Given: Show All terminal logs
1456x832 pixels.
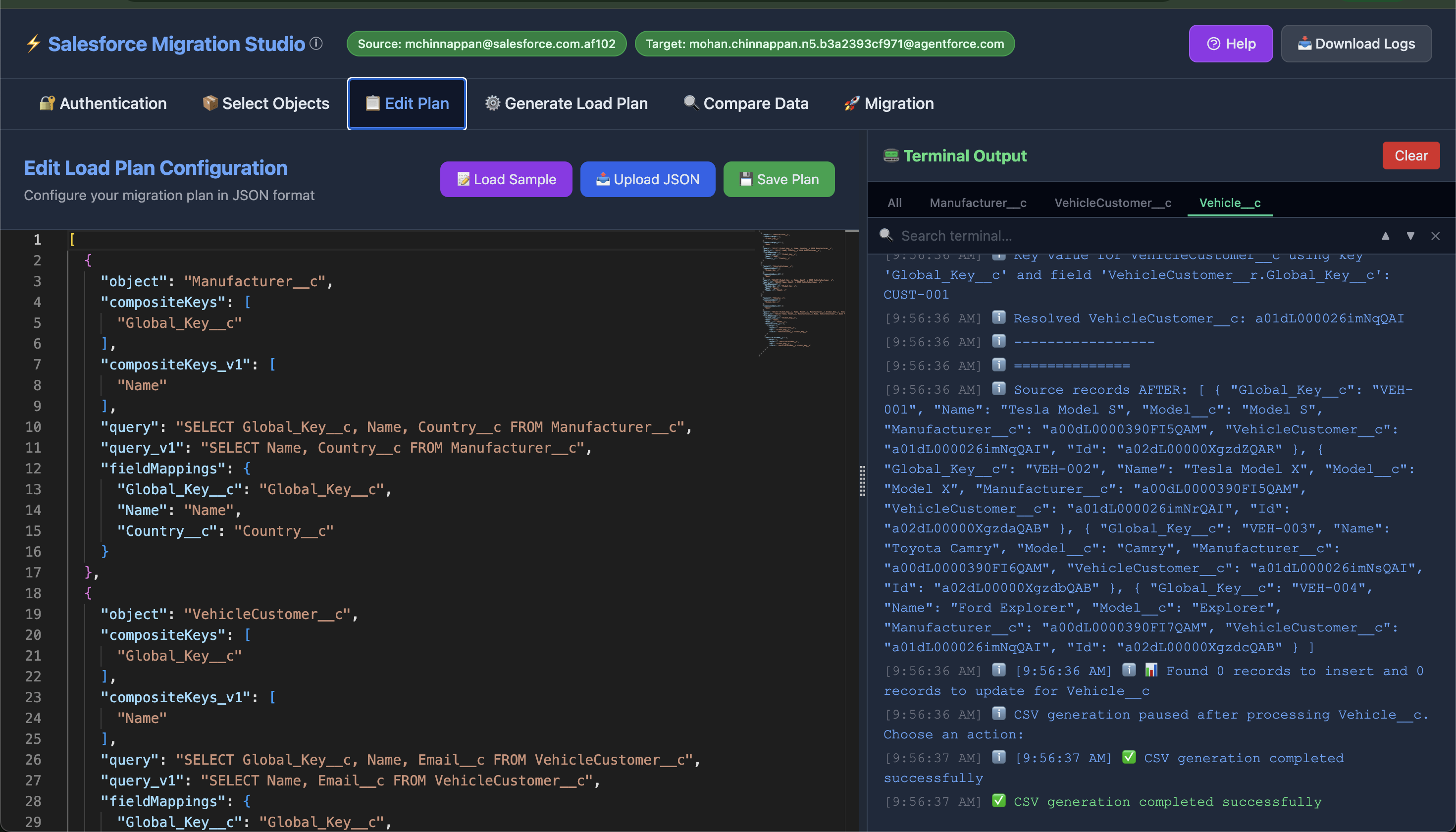Looking at the screenshot, I should 894,203.
